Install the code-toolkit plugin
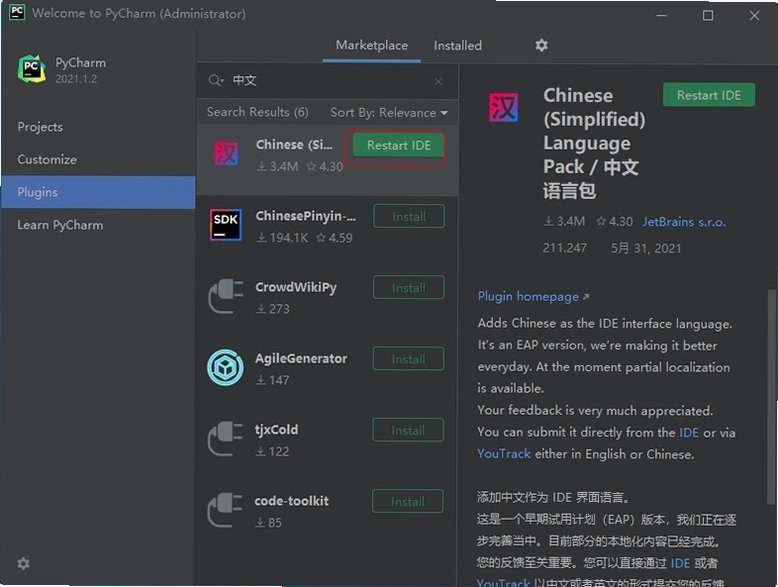This screenshot has width=778, height=587. [407, 502]
